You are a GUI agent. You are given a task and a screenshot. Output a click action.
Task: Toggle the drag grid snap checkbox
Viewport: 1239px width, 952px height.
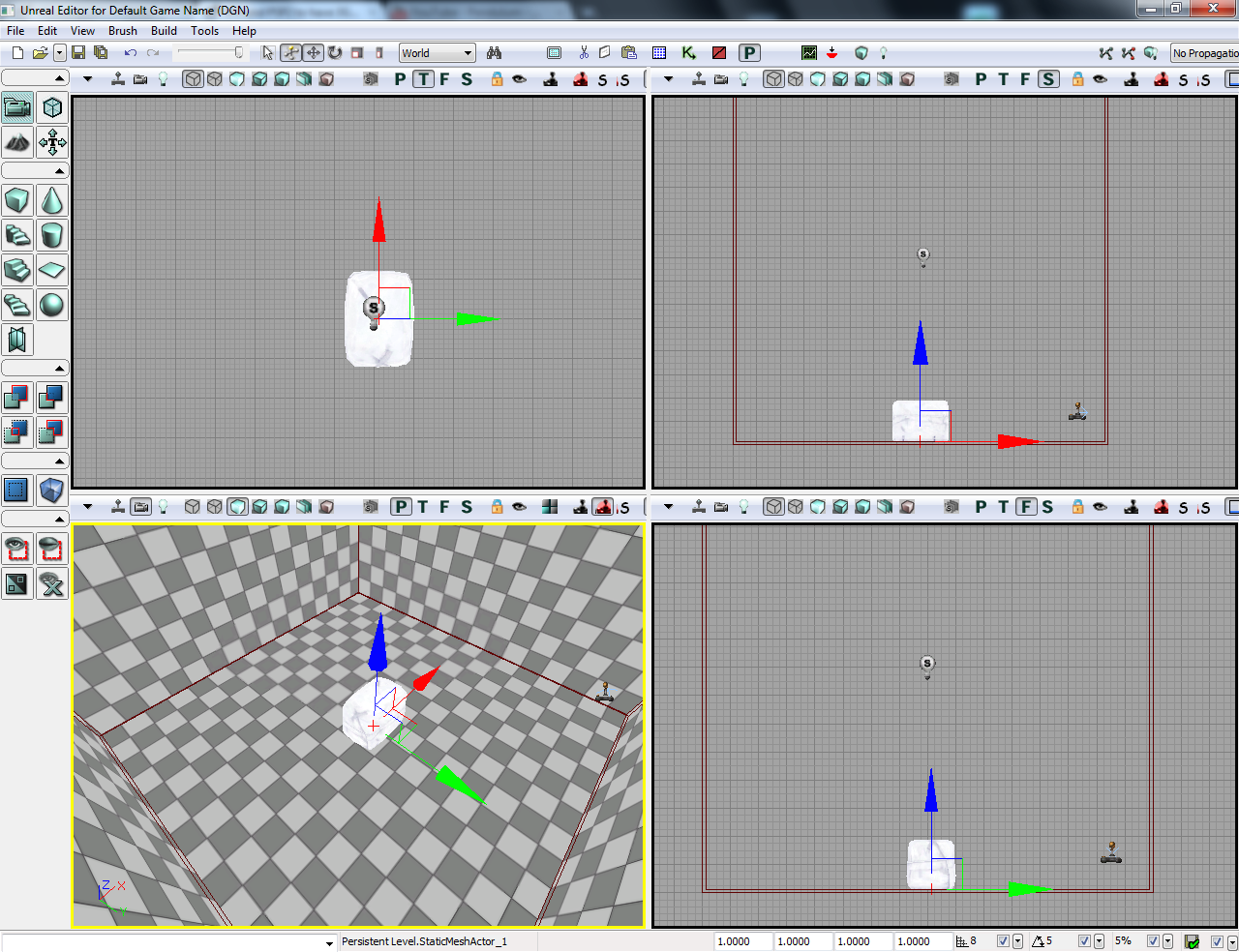tap(1003, 940)
